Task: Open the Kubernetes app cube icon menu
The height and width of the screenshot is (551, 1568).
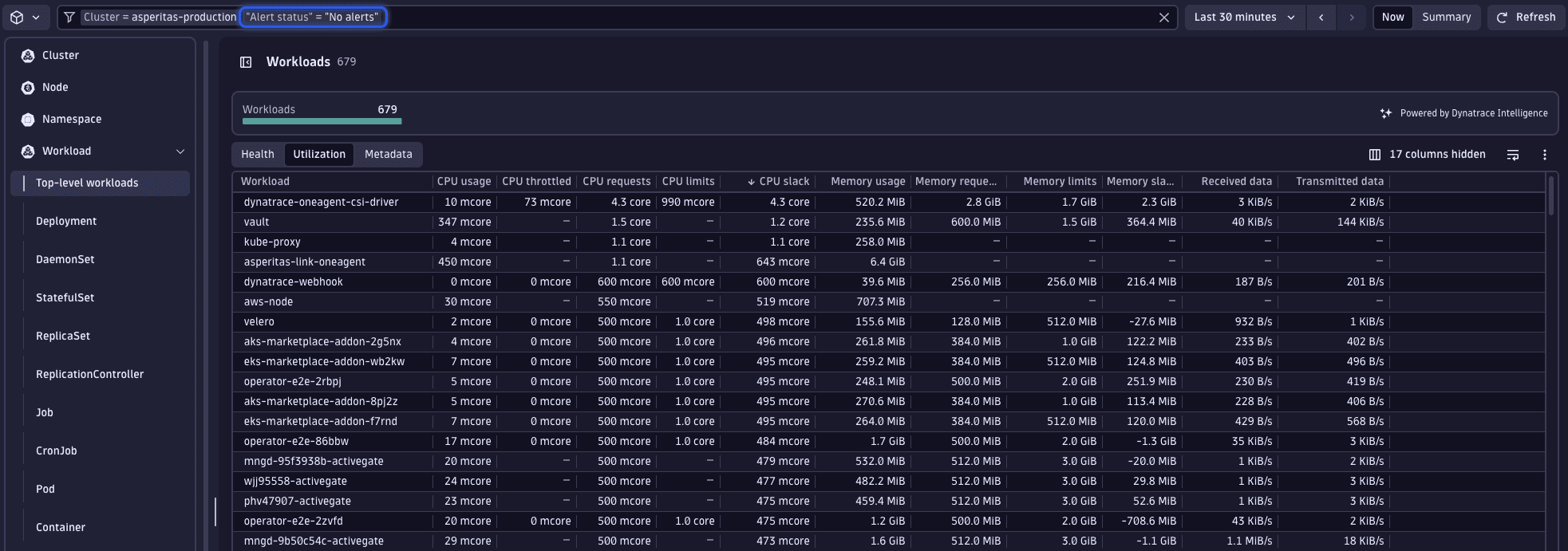Action: [x=25, y=18]
